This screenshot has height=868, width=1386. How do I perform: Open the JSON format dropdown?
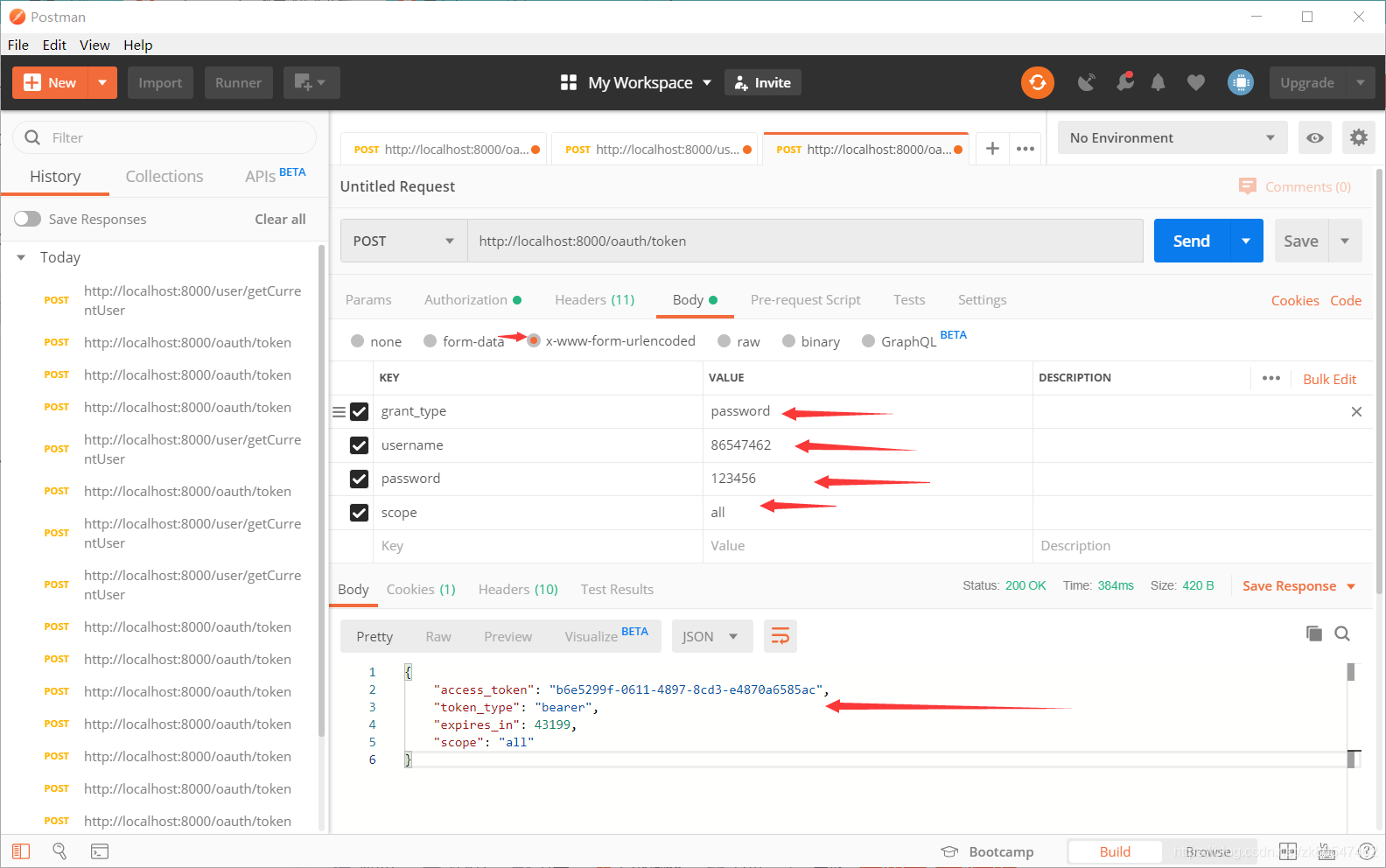coord(711,636)
